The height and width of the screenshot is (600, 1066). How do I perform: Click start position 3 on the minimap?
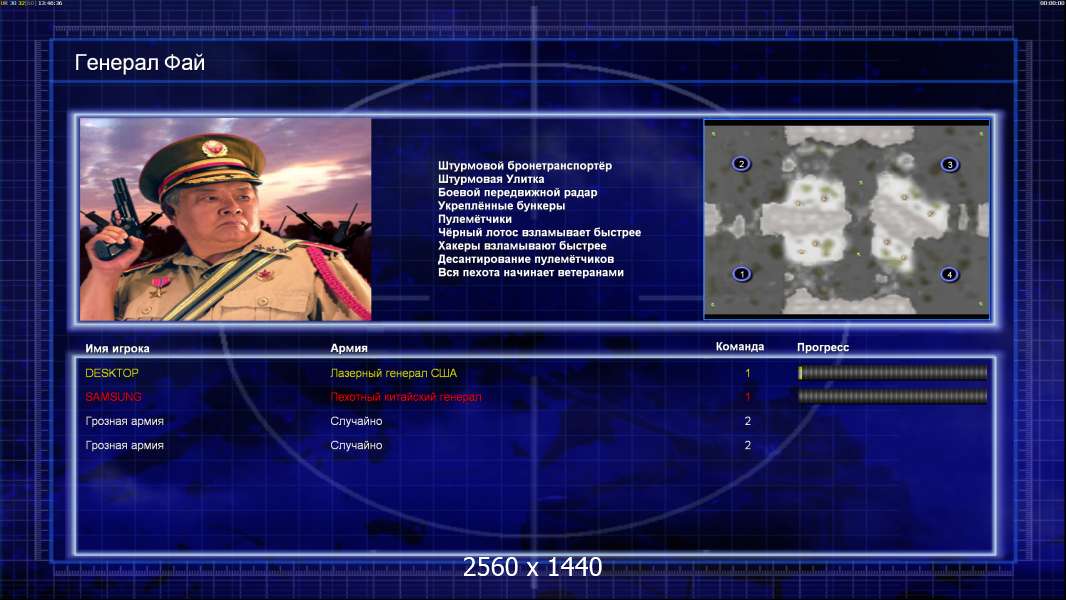(x=950, y=164)
